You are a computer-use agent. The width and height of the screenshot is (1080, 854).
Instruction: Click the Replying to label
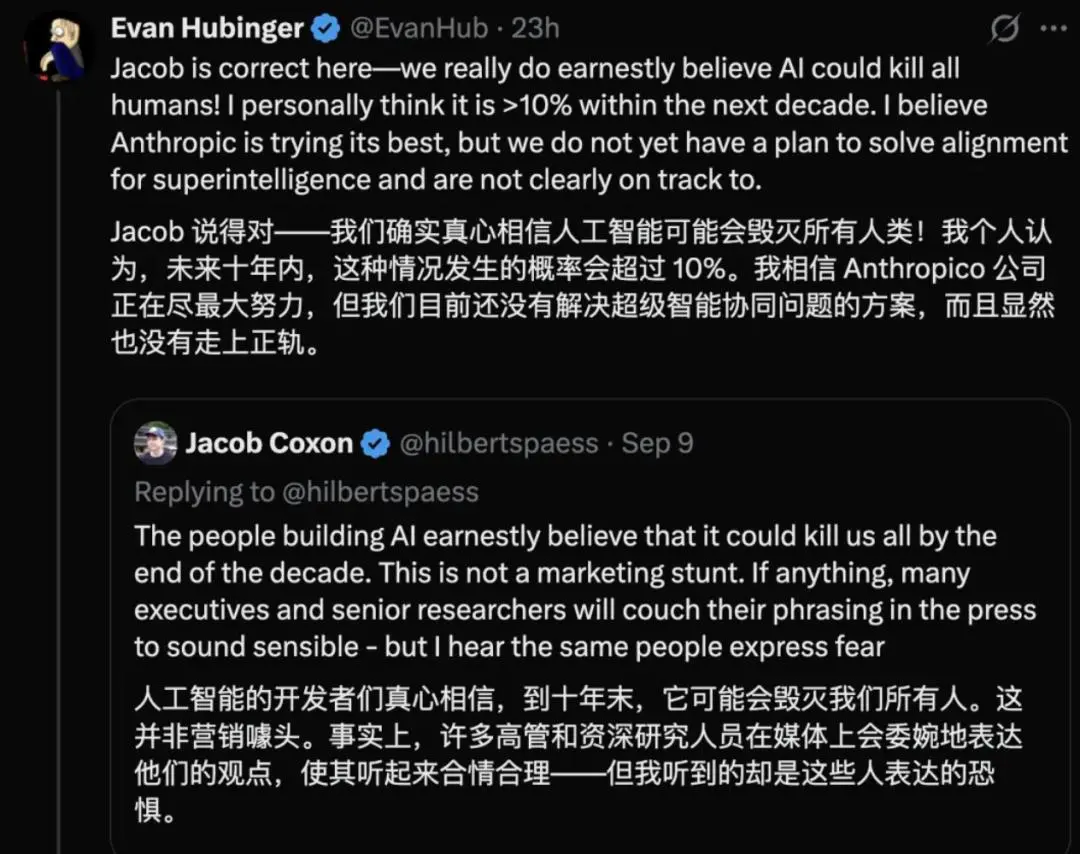205,492
